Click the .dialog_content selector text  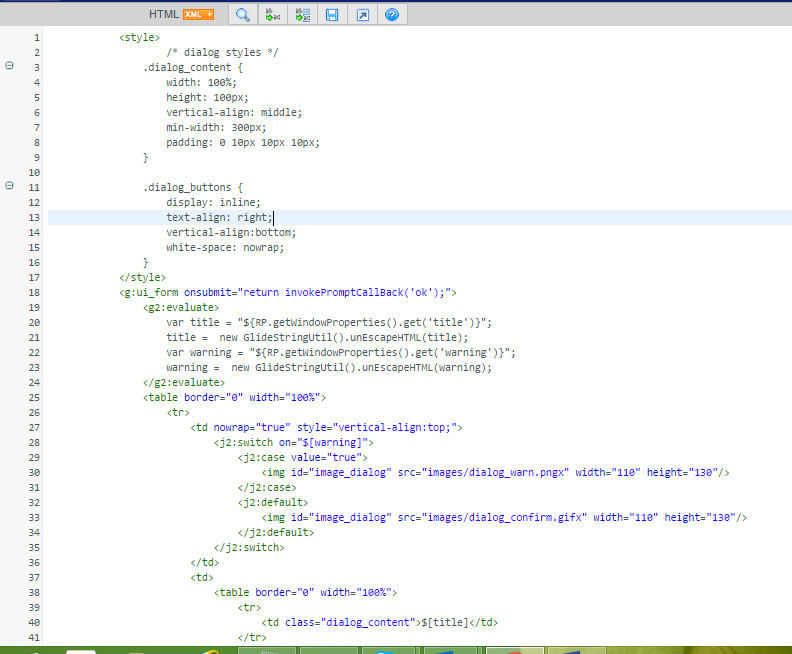(187, 67)
